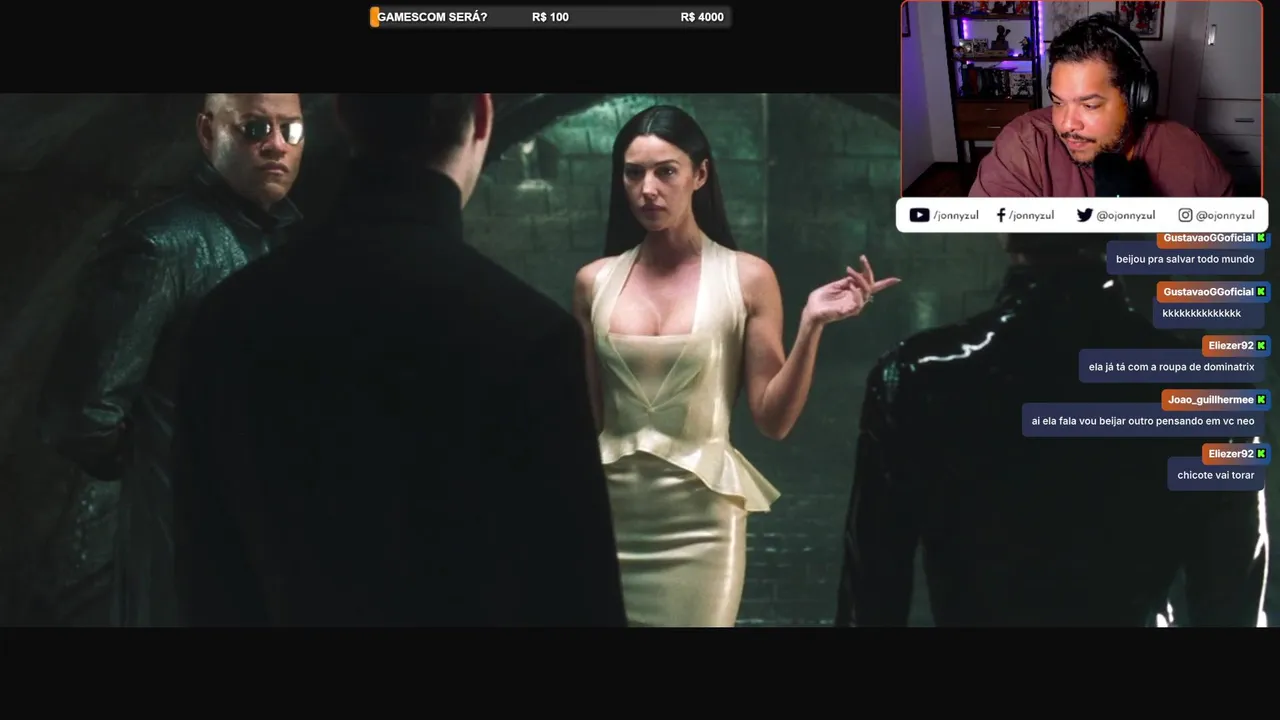Image resolution: width=1280 pixels, height=720 pixels.
Task: Click the Twitter bird icon
Action: pyautogui.click(x=1084, y=215)
